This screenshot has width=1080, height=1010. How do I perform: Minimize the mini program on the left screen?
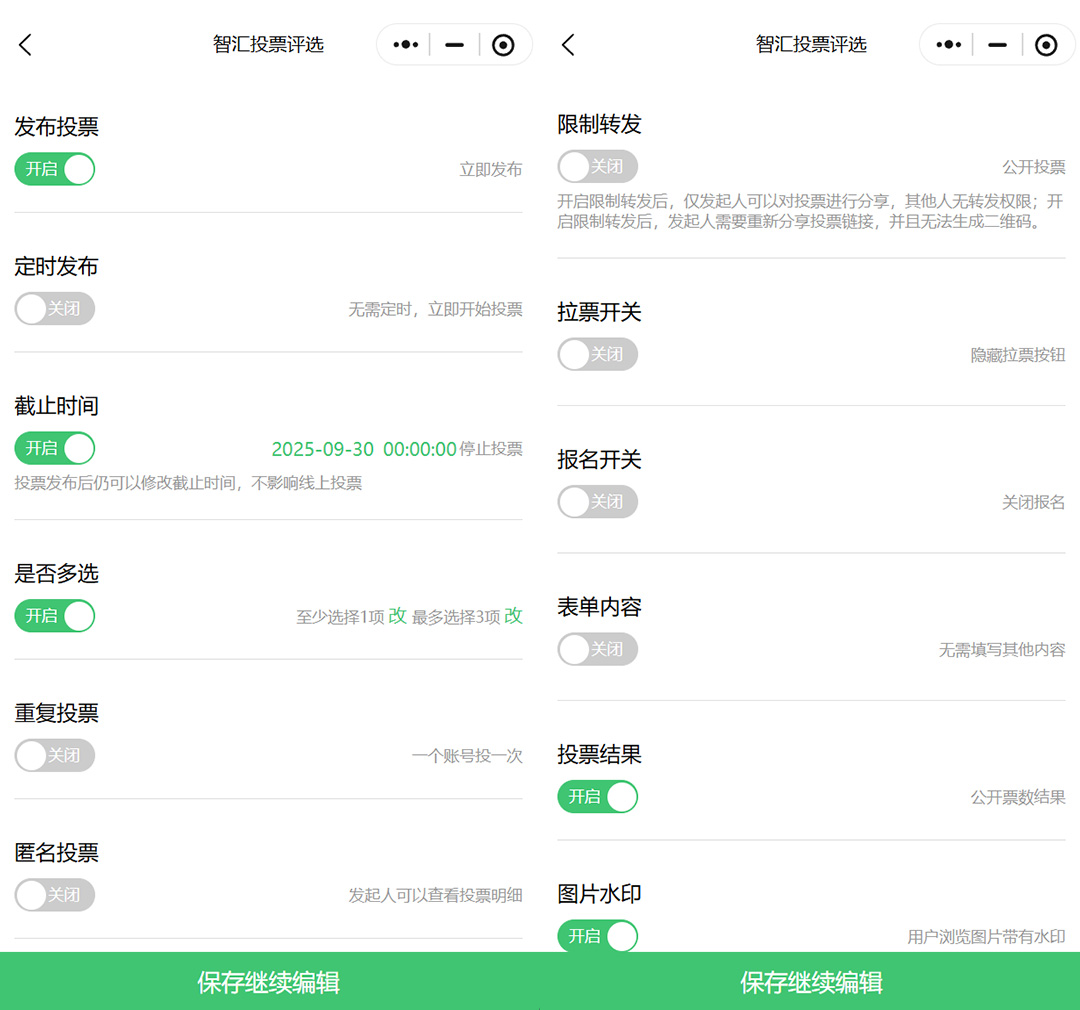(455, 45)
